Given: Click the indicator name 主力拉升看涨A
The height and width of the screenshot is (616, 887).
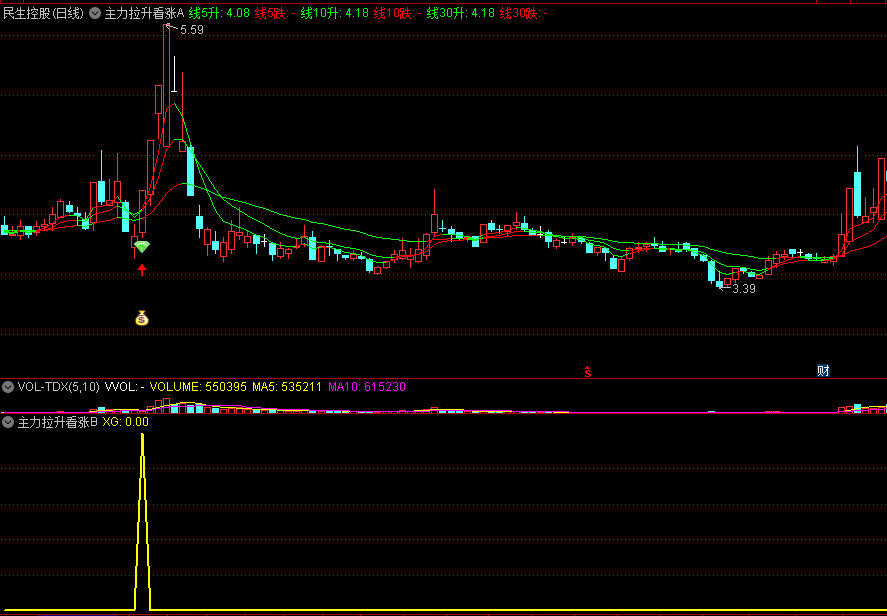Looking at the screenshot, I should coord(144,14).
